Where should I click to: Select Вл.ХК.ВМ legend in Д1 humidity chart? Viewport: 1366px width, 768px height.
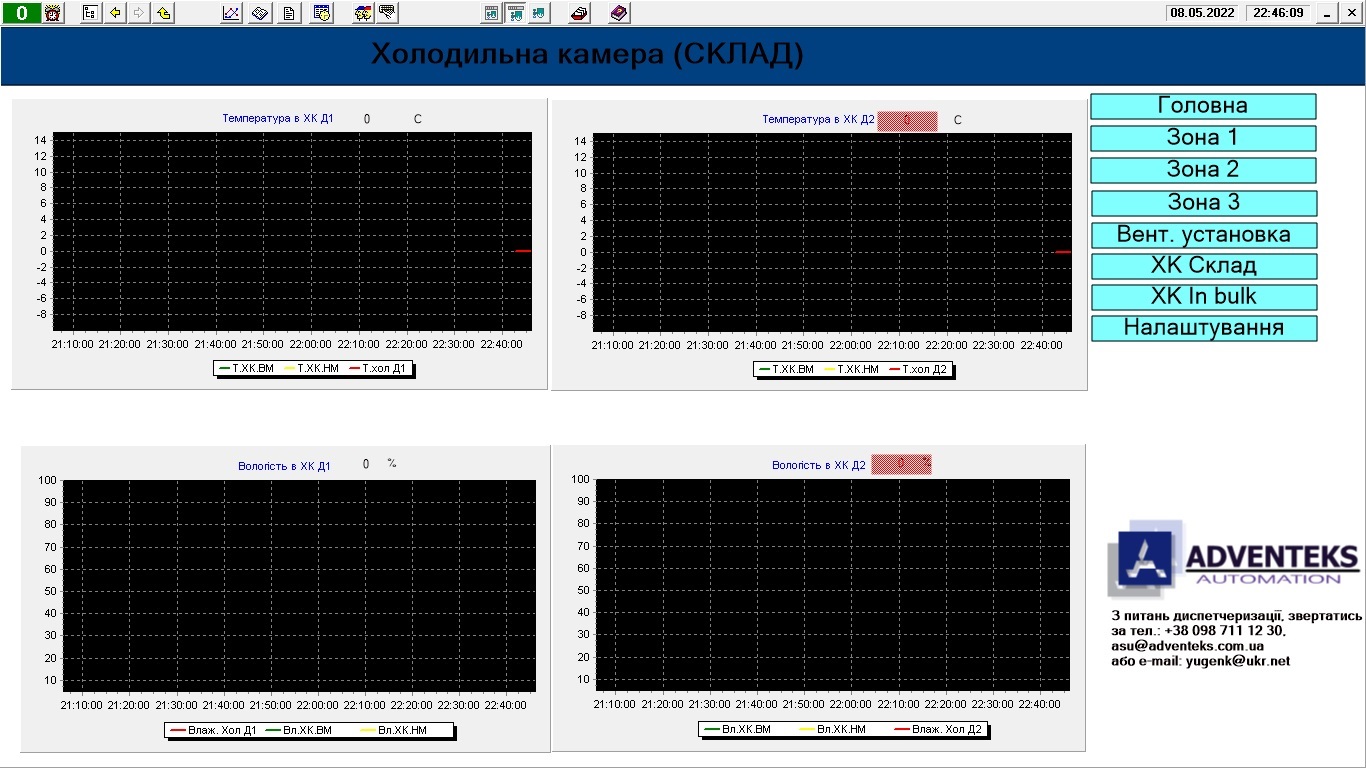coord(299,730)
